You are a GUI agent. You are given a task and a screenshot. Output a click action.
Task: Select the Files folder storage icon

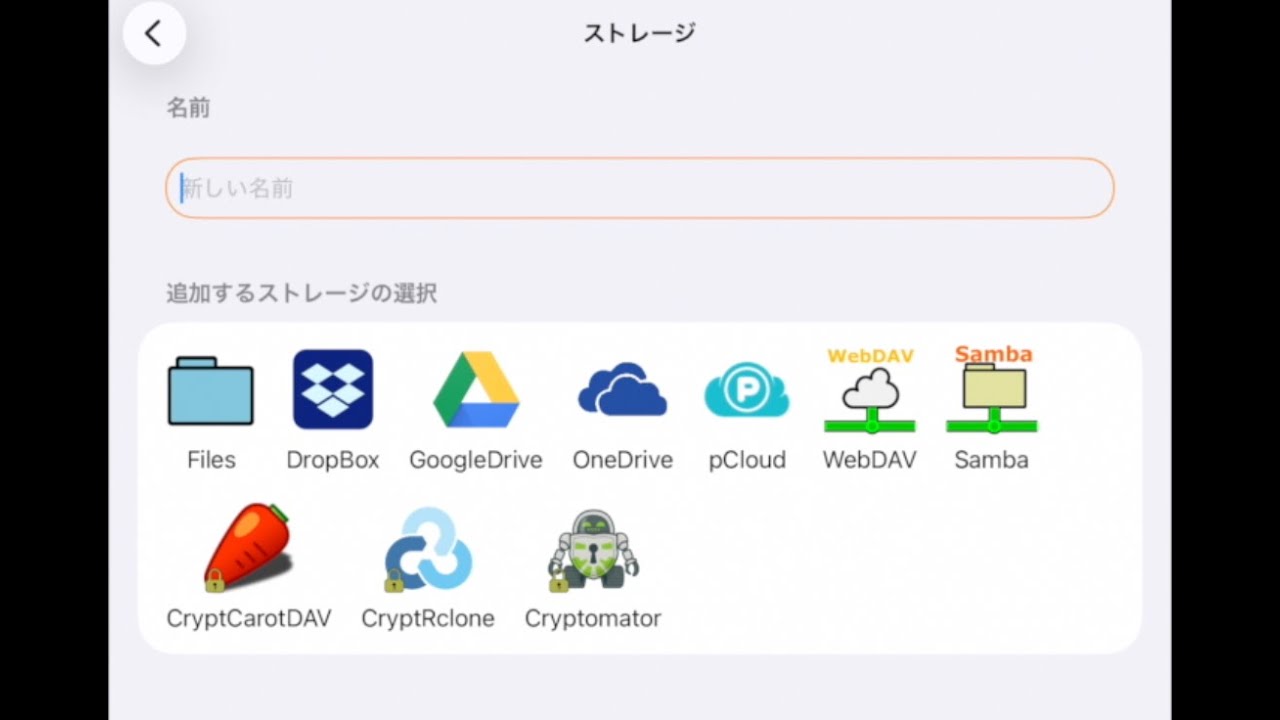pyautogui.click(x=211, y=391)
